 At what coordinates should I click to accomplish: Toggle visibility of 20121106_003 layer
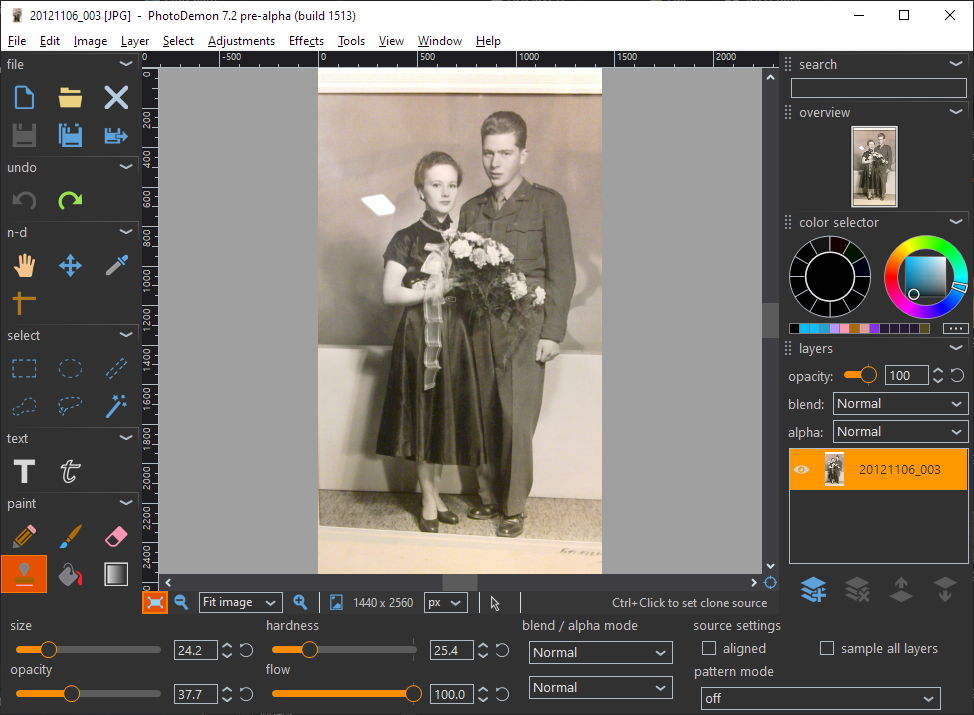click(x=801, y=470)
